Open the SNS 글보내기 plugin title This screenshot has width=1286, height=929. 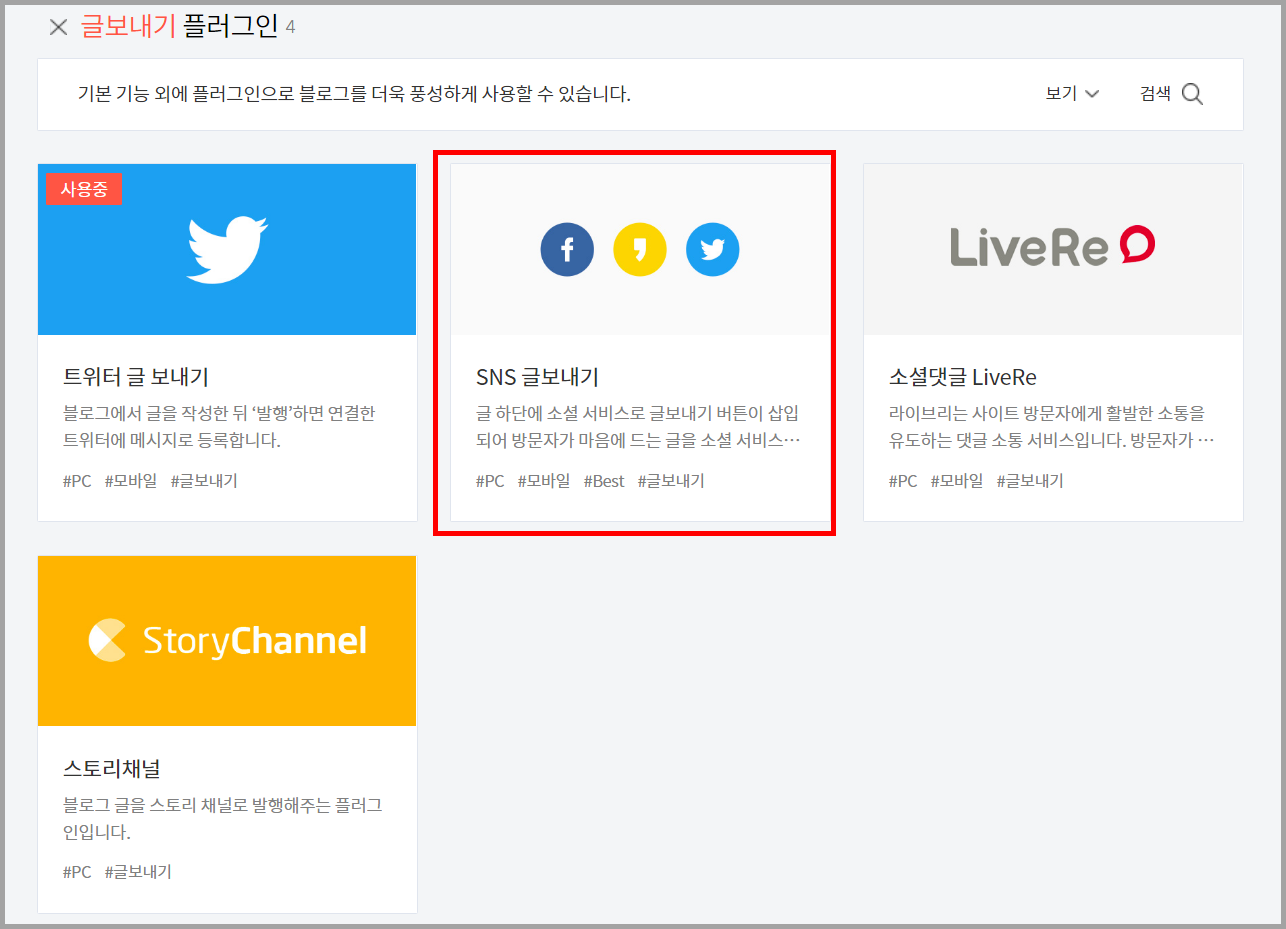(x=537, y=377)
